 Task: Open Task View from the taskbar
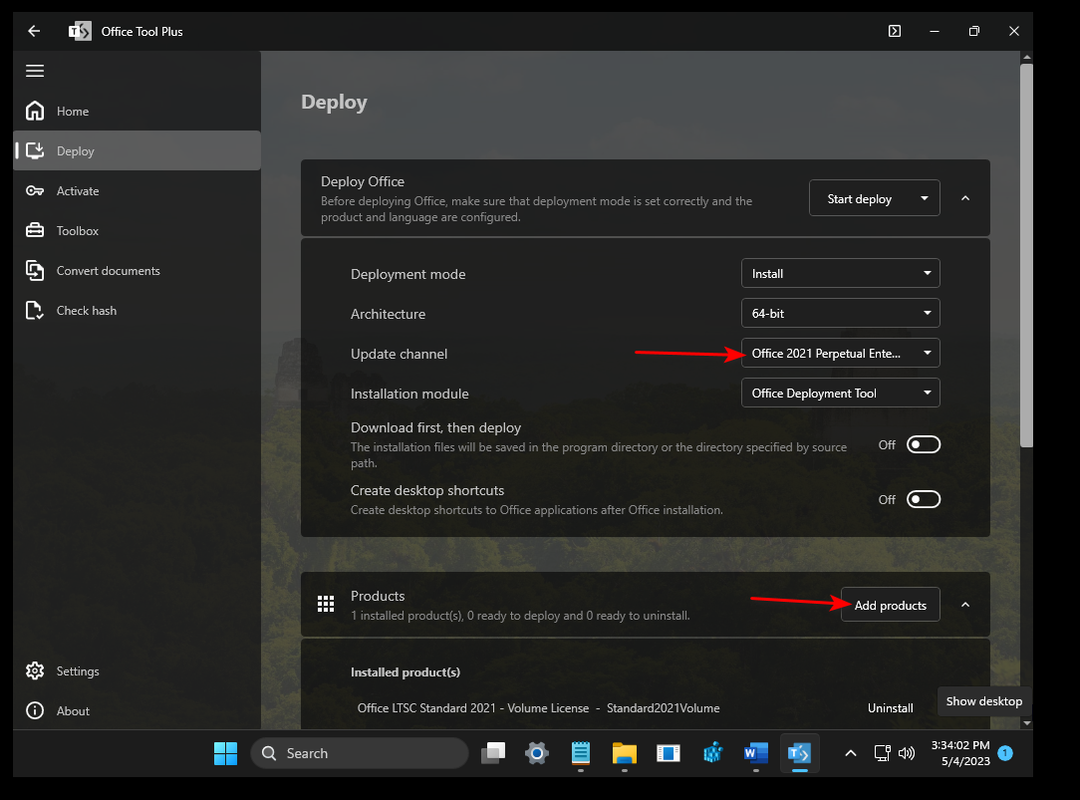coord(493,753)
